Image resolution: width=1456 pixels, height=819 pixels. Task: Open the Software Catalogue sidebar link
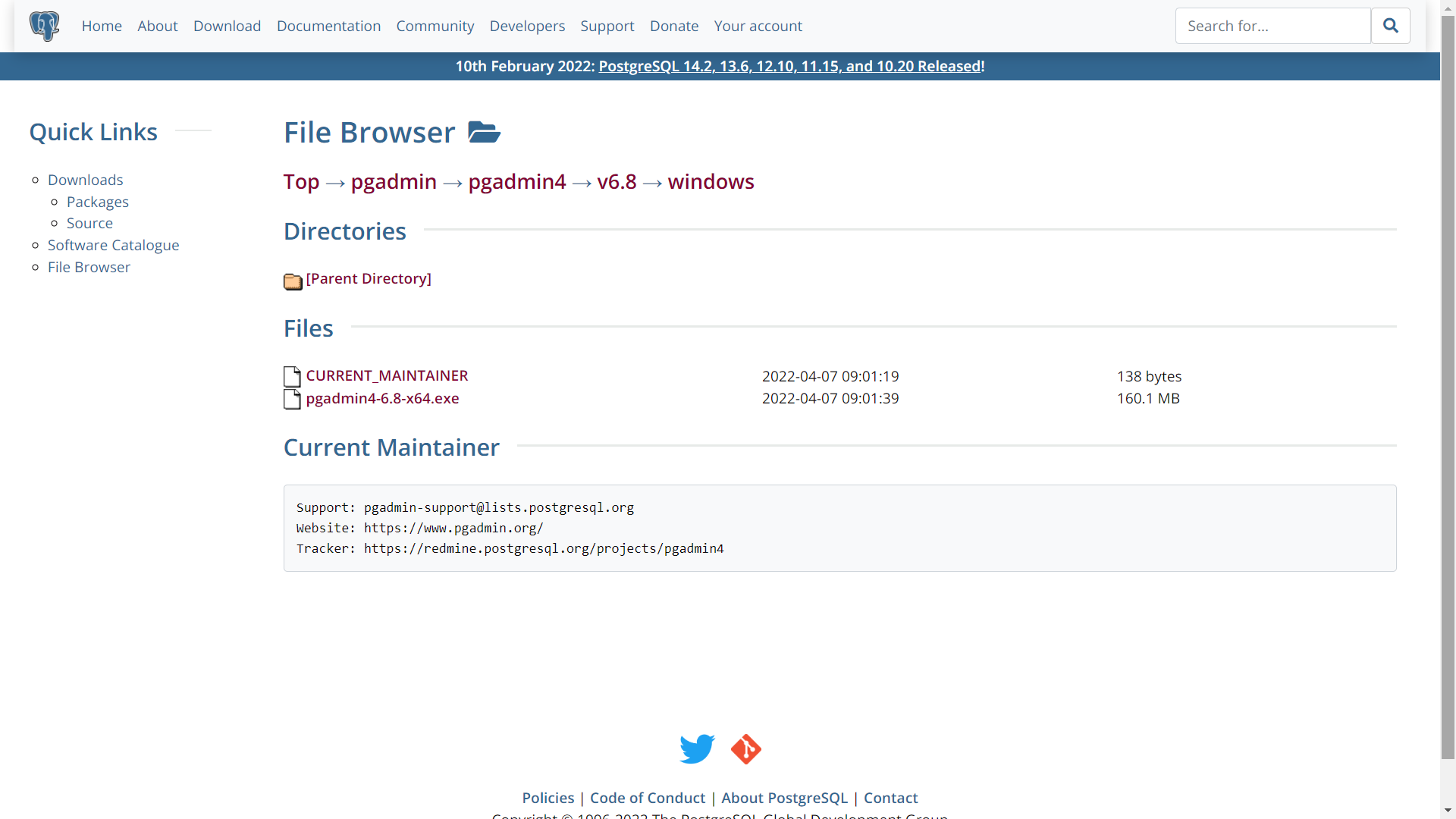[114, 245]
